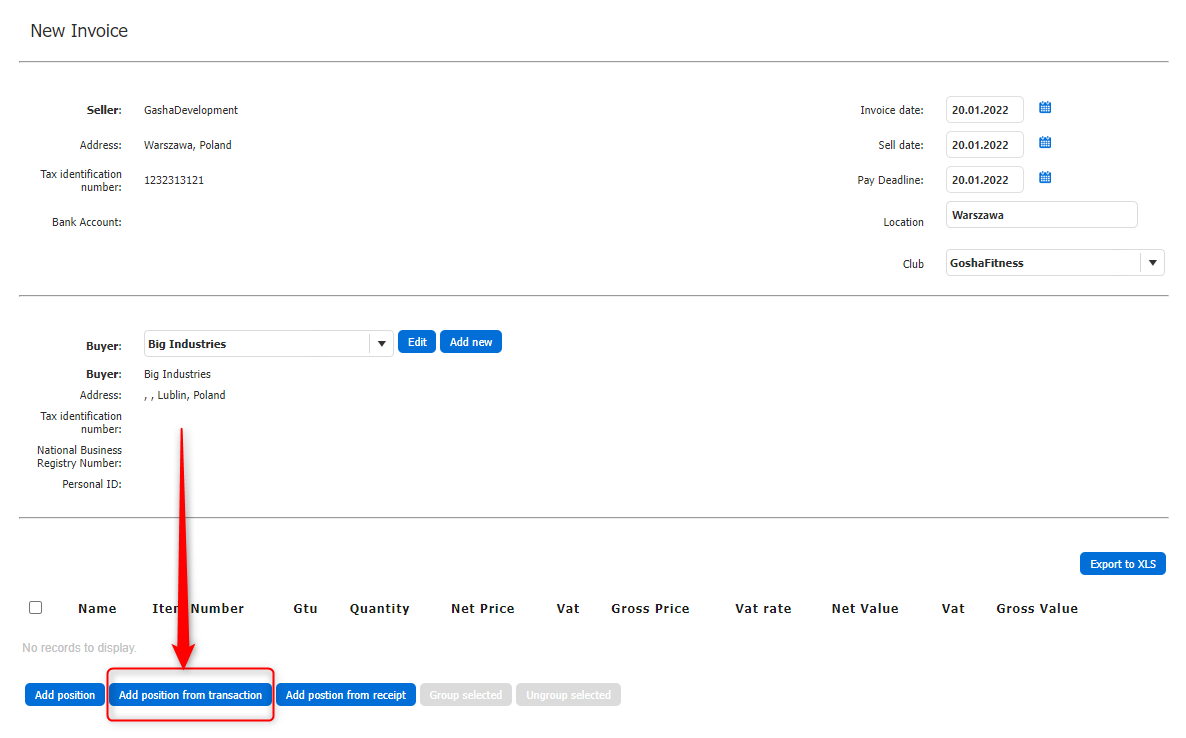Open the Pay Deadline calendar picker
Screen dimensions: 1186x738
click(x=1045, y=178)
